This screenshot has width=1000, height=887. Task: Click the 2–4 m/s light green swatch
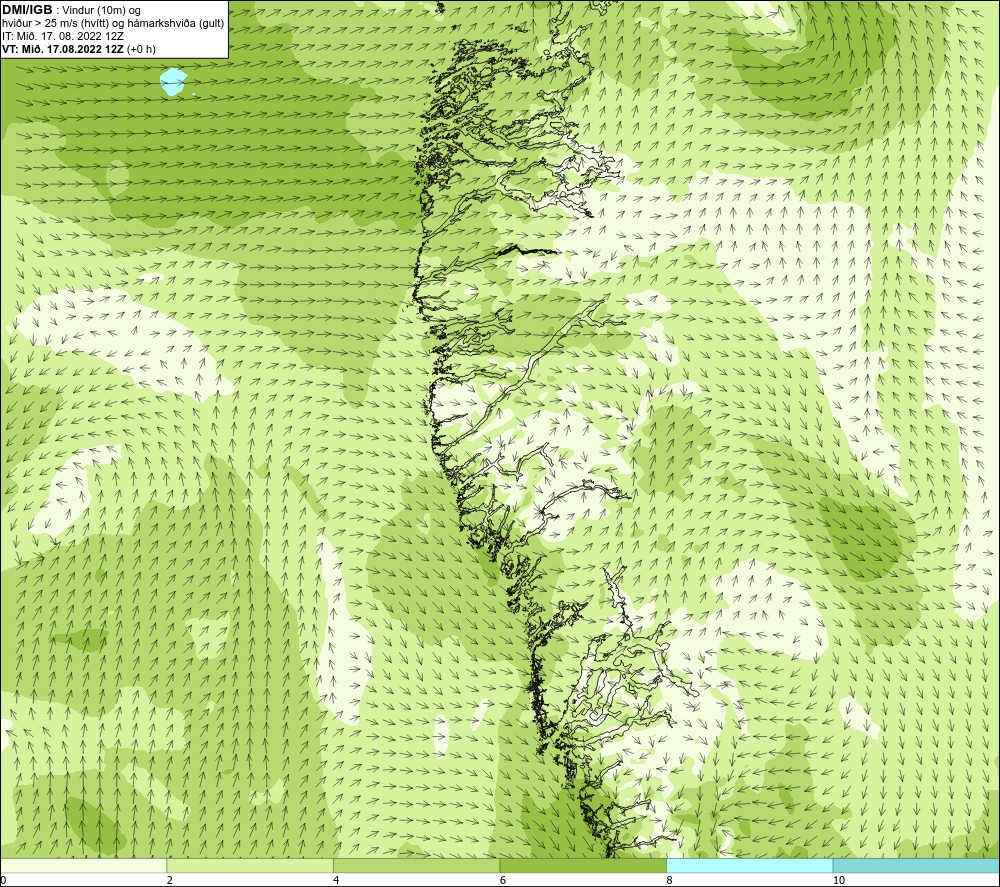click(x=250, y=865)
